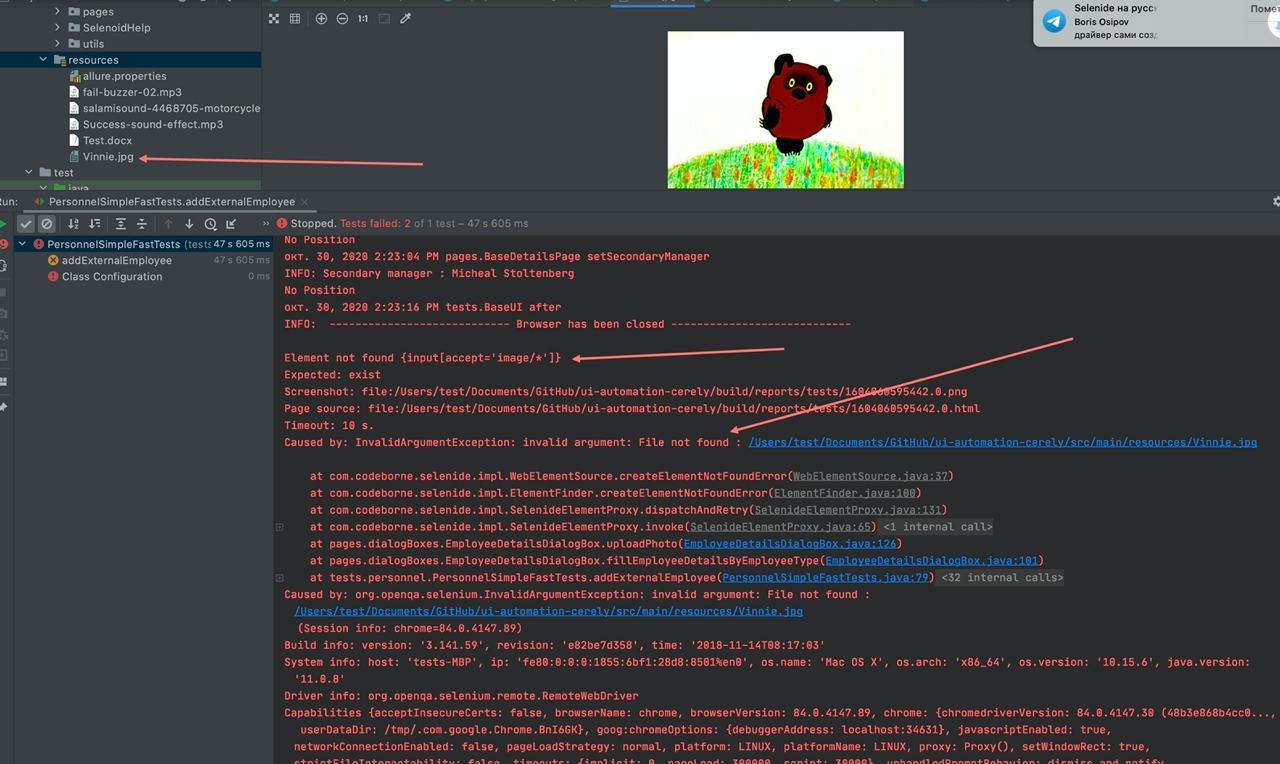The image size is (1280, 764).
Task: Open test history clock icon
Action: [x=210, y=224]
